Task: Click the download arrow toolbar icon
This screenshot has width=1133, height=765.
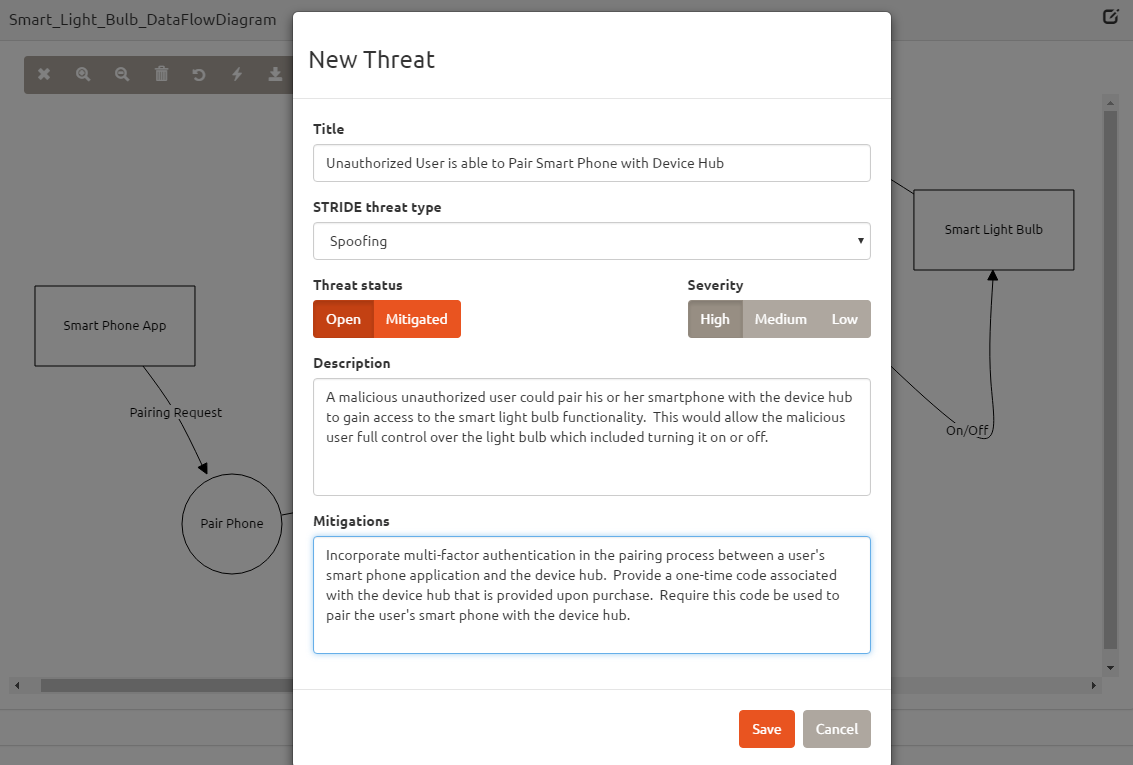Action: click(275, 74)
